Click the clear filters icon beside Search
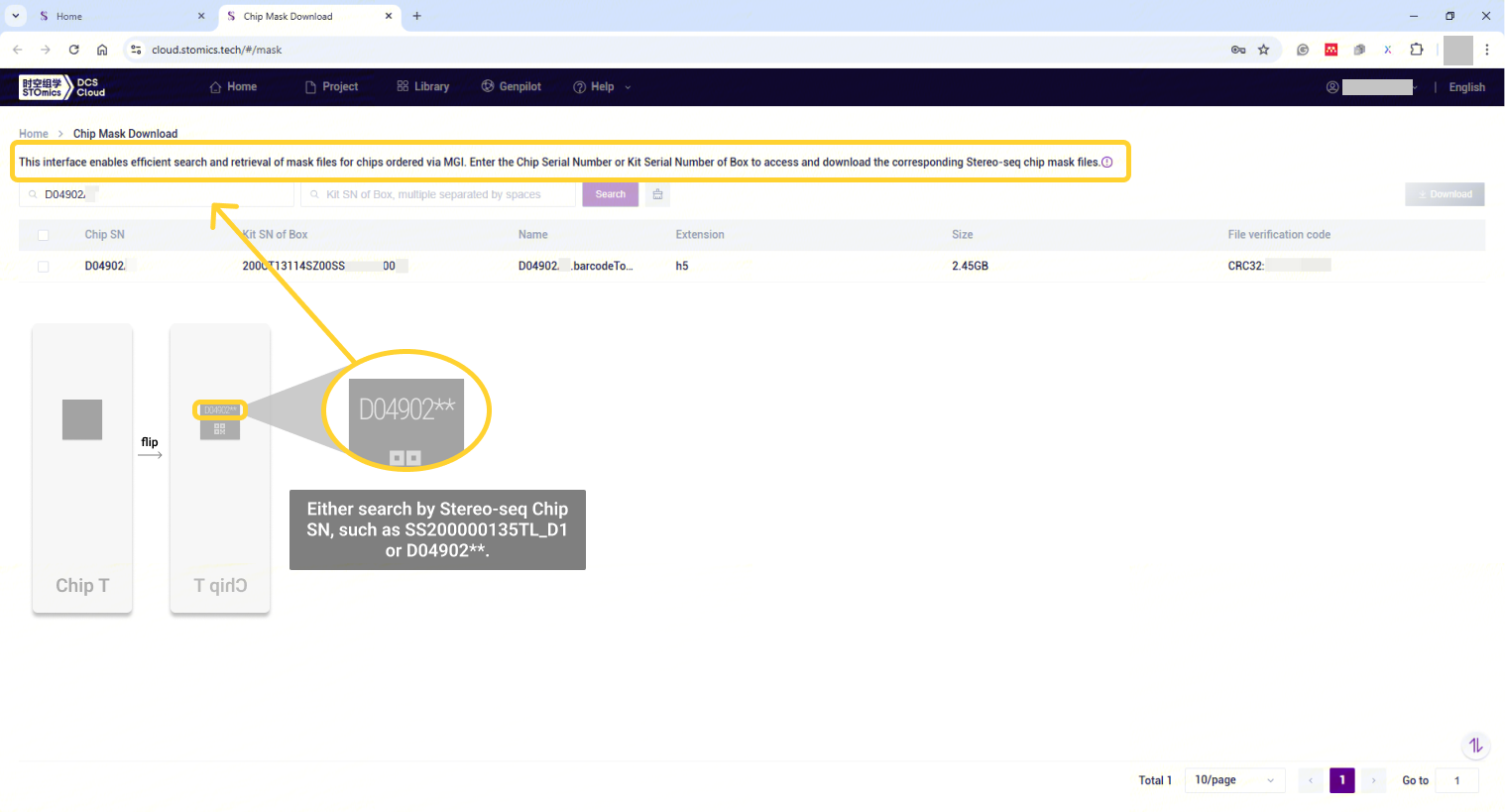 pyautogui.click(x=657, y=194)
